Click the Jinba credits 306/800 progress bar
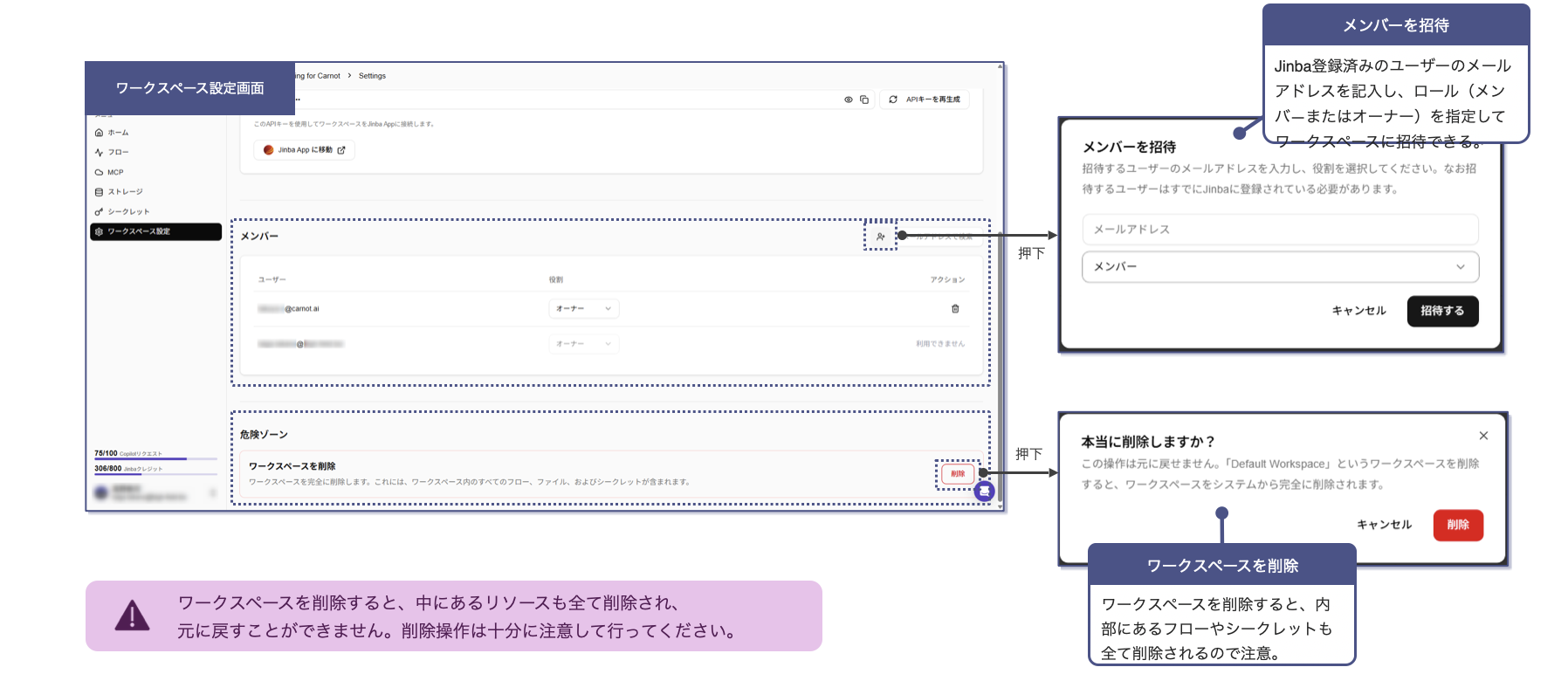This screenshot has height=674, width=1568. 155,474
